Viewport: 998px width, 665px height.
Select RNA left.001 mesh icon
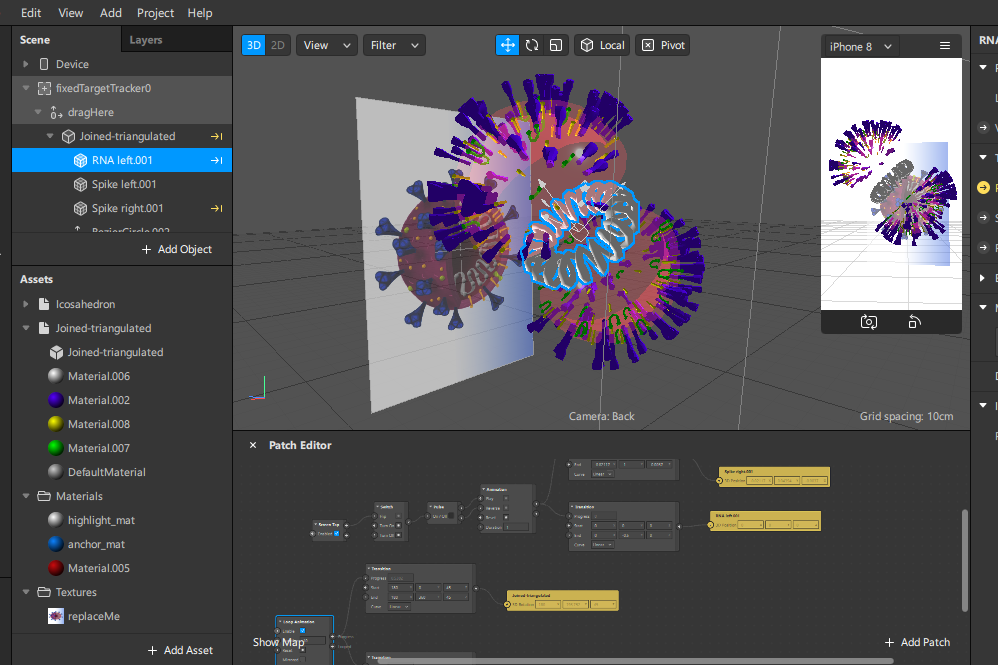click(x=80, y=160)
